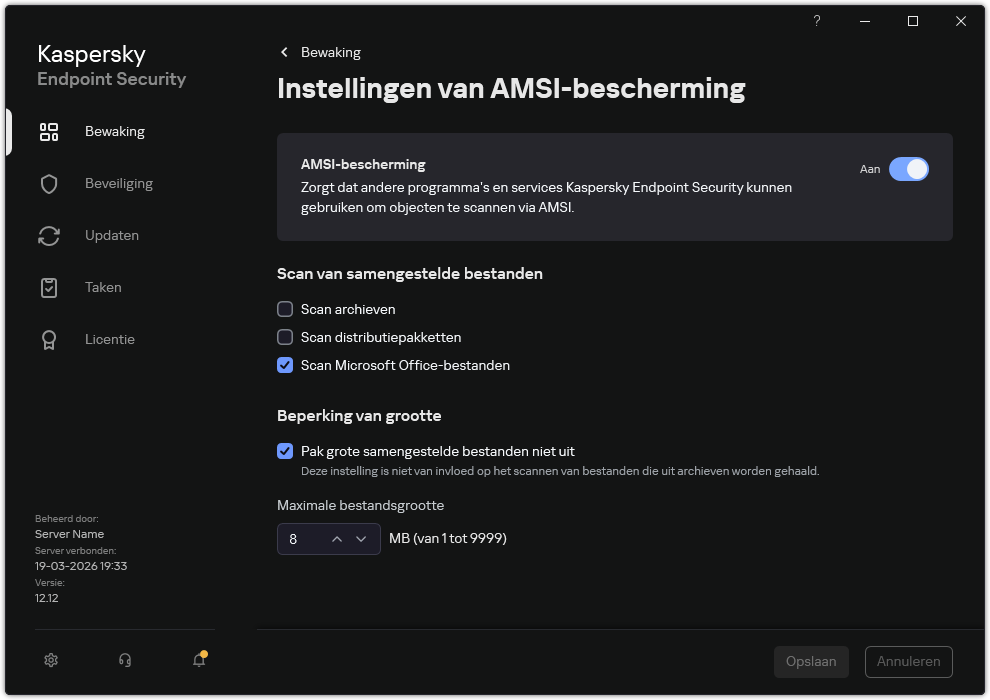This screenshot has width=990, height=700.
Task: Decrease maximale bestandsgrootte with down arrow
Action: pyautogui.click(x=363, y=538)
